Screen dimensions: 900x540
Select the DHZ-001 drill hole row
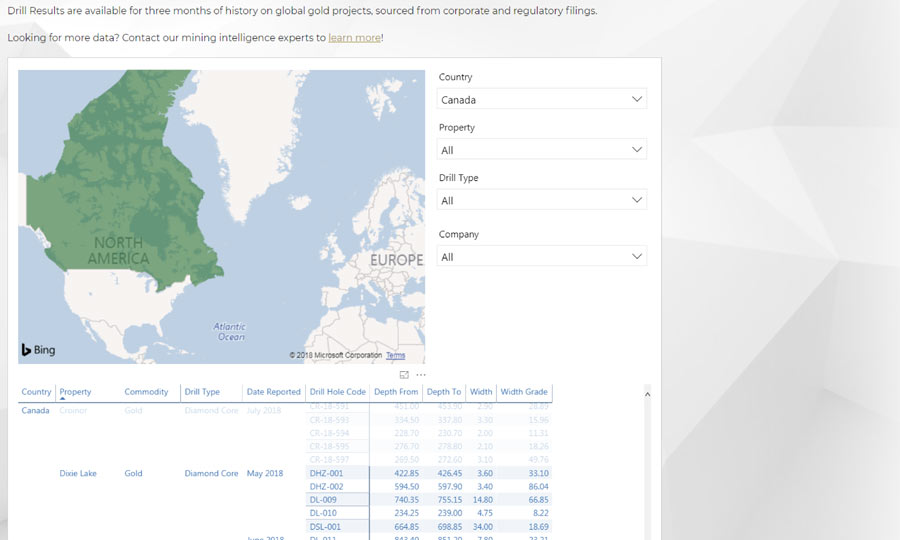tap(327, 473)
